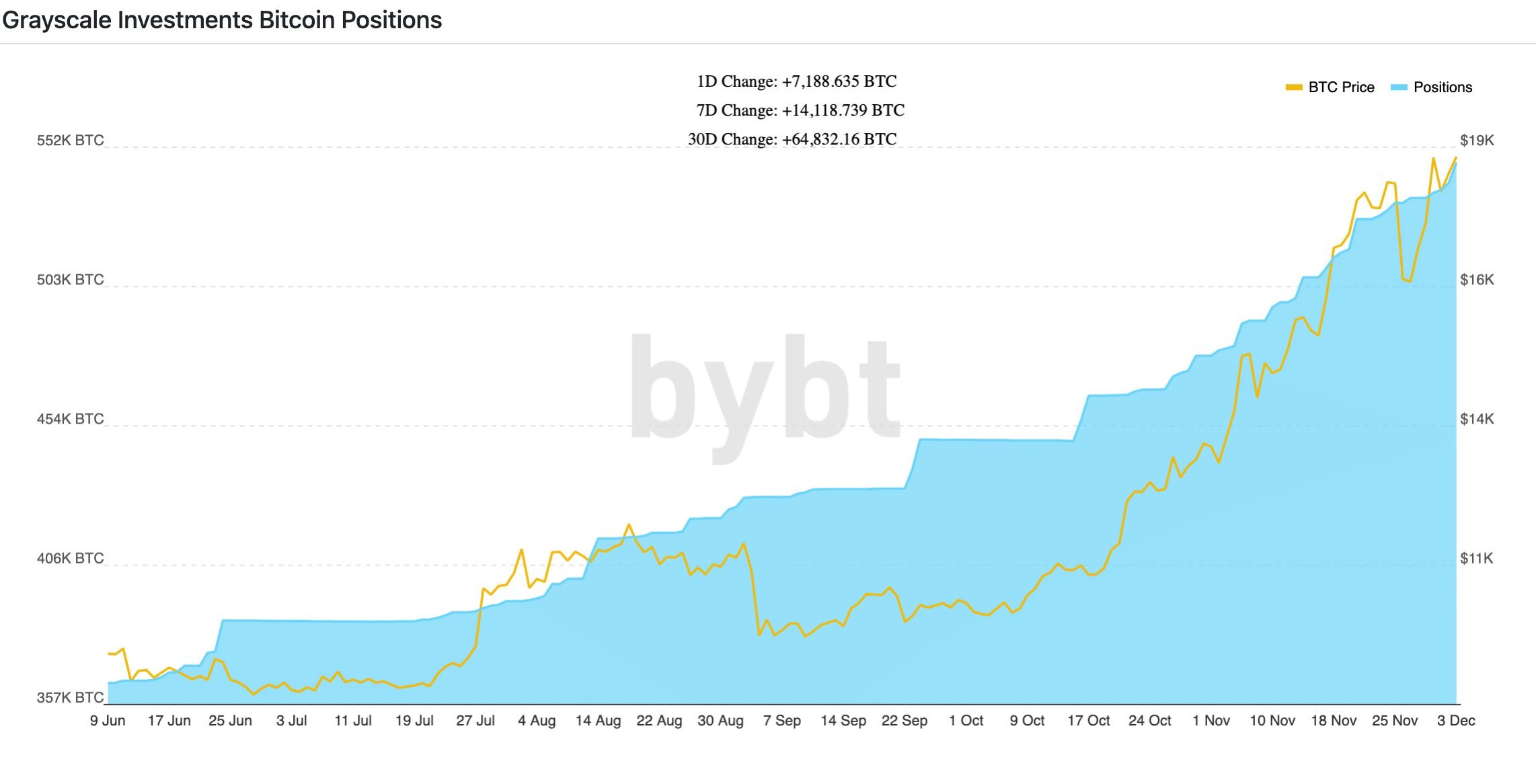
Task: Click the $19K price axis label
Action: [x=1477, y=141]
